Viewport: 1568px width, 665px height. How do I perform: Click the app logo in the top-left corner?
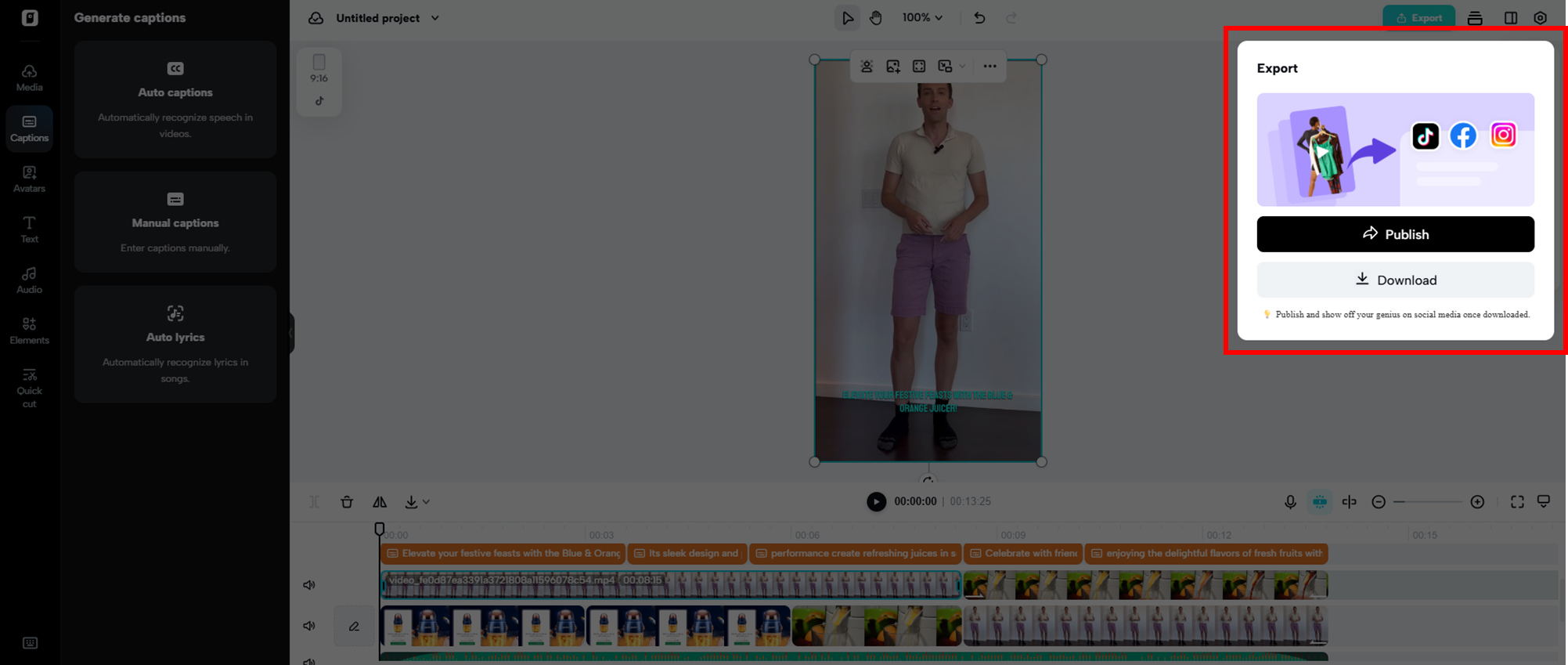coord(30,17)
